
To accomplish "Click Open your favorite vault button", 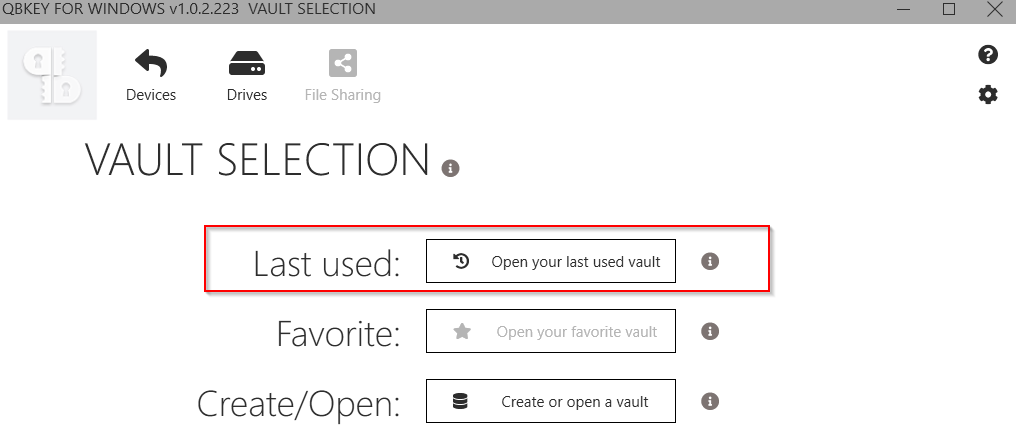I will [551, 331].
